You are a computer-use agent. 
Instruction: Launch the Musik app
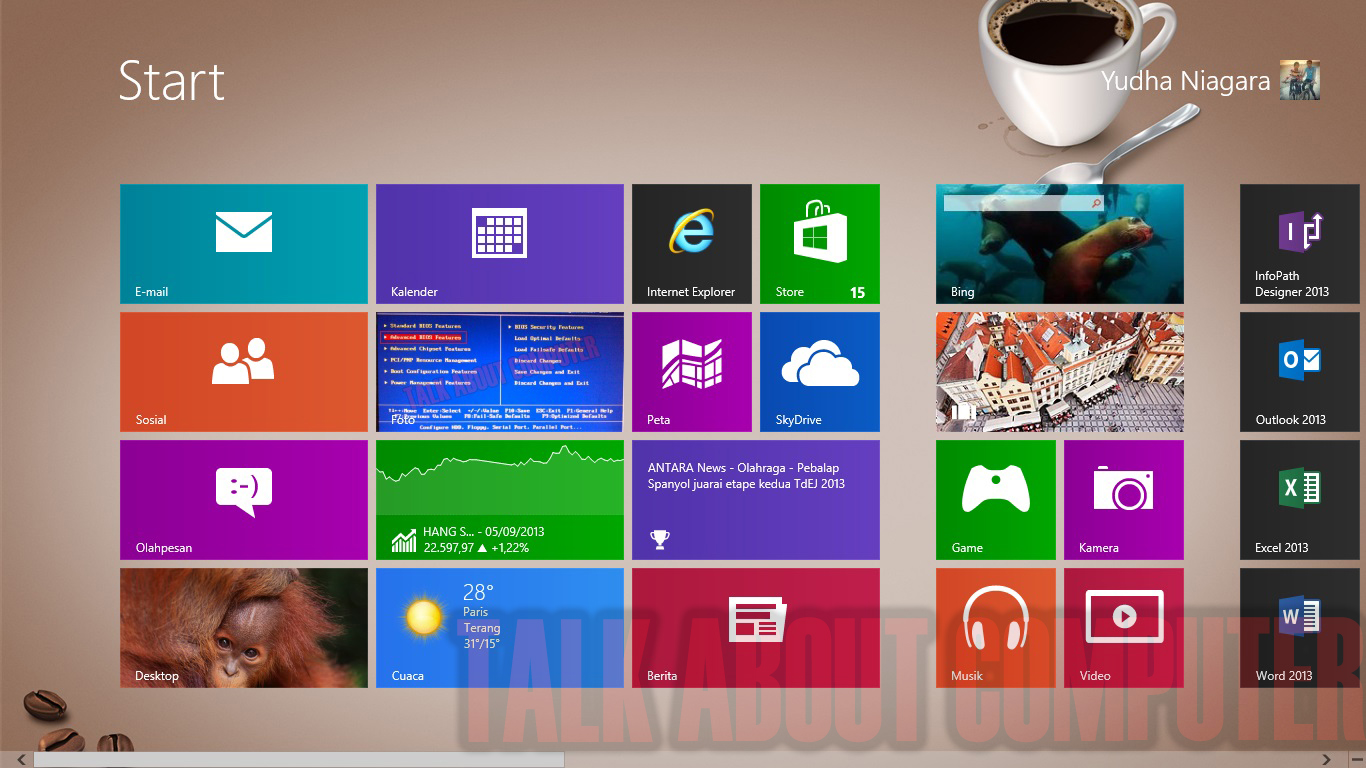(x=995, y=628)
